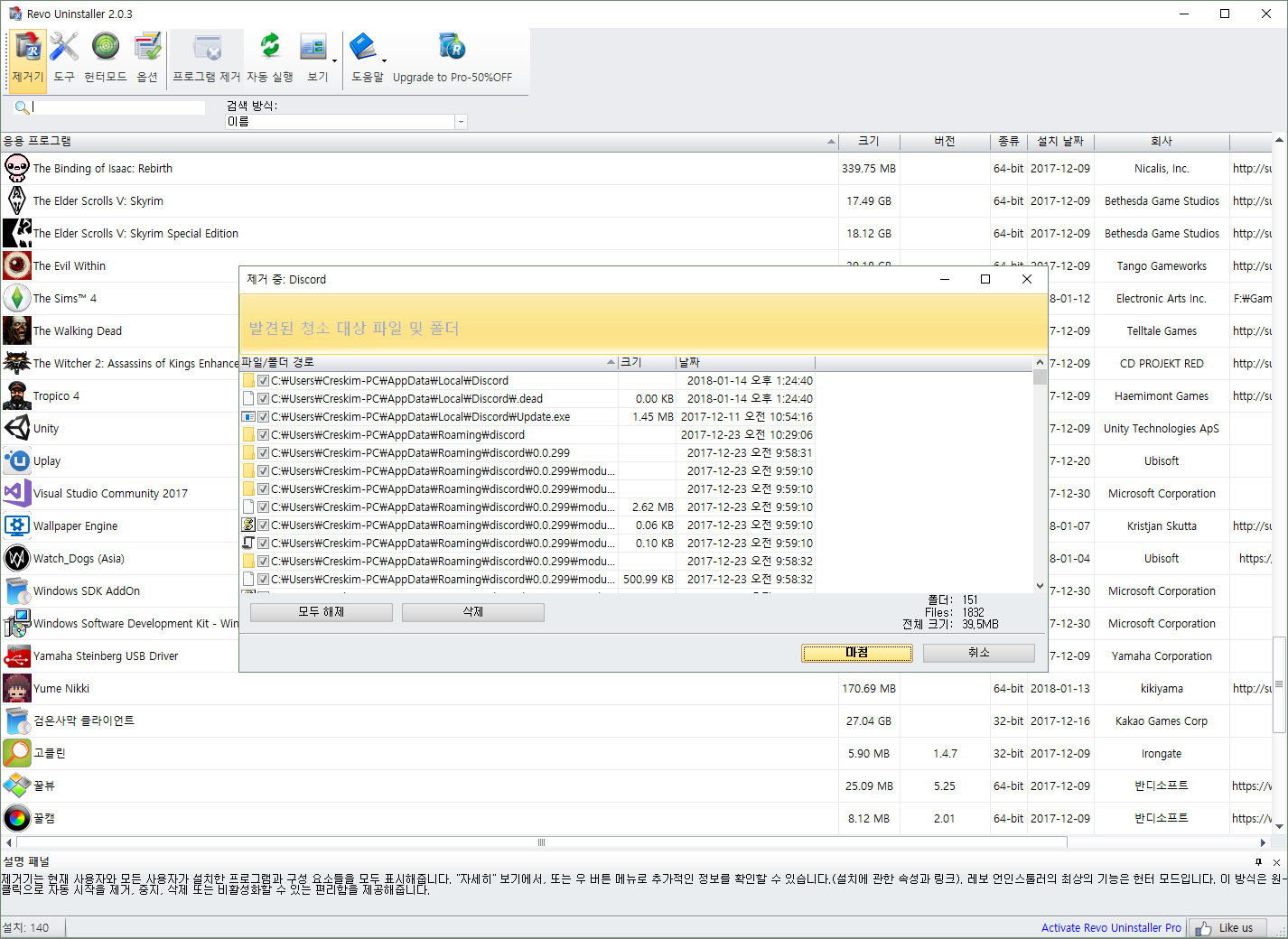
Task: Select the Unity cube icon
Action: tap(17, 428)
